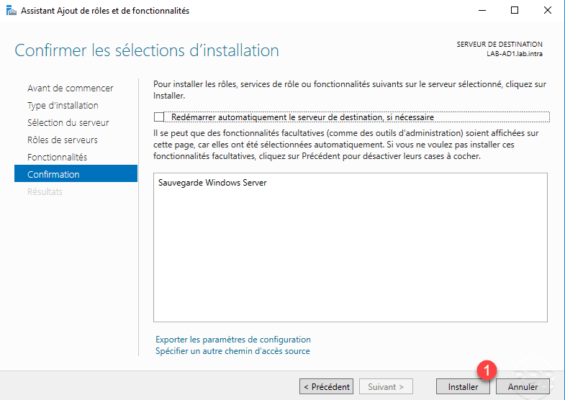Go to the Sélection du serveur step
Viewport: 565px width, 400px height.
[68, 123]
